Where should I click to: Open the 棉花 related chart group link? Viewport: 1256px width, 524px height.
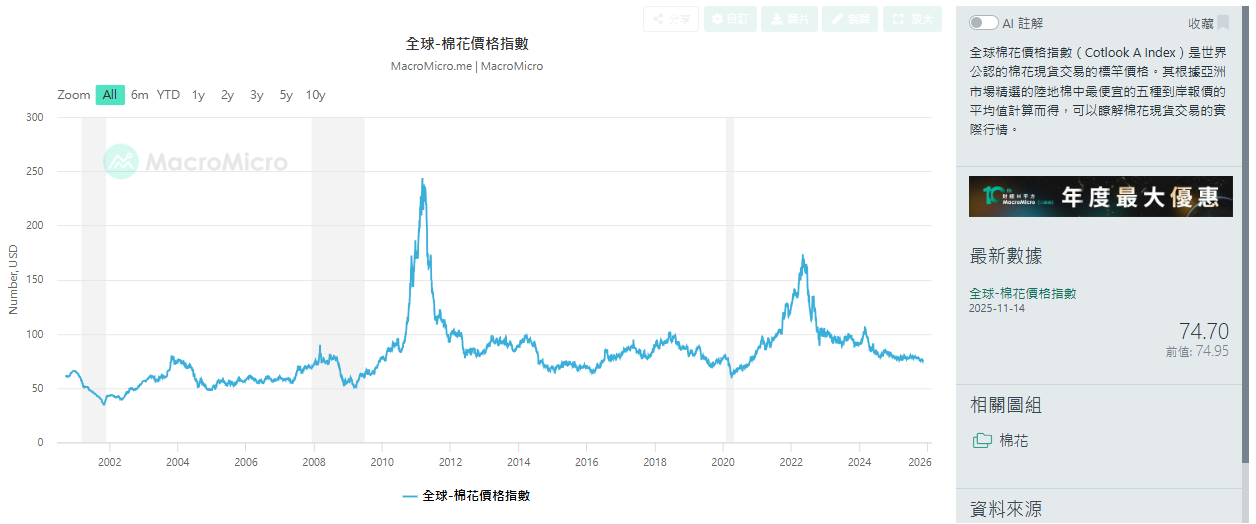coord(1013,440)
